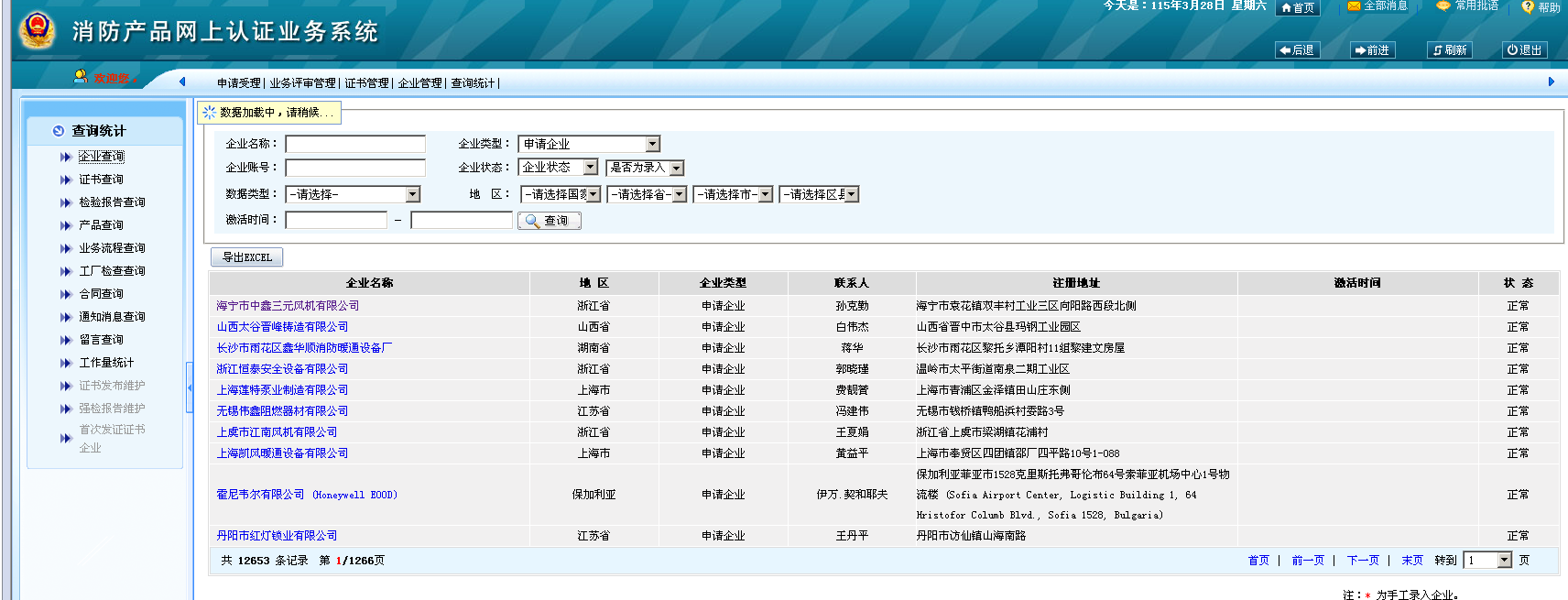
Task: Open 长沙市雨花区鑫华顺消防暖通设备厂 link
Action: tap(304, 348)
